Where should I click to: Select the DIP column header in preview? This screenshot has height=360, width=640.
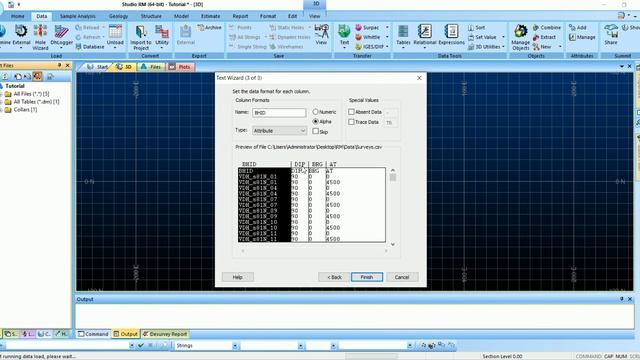300,164
